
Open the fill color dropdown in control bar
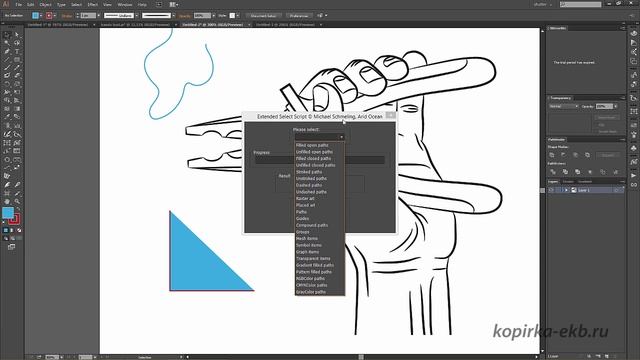tap(40, 16)
